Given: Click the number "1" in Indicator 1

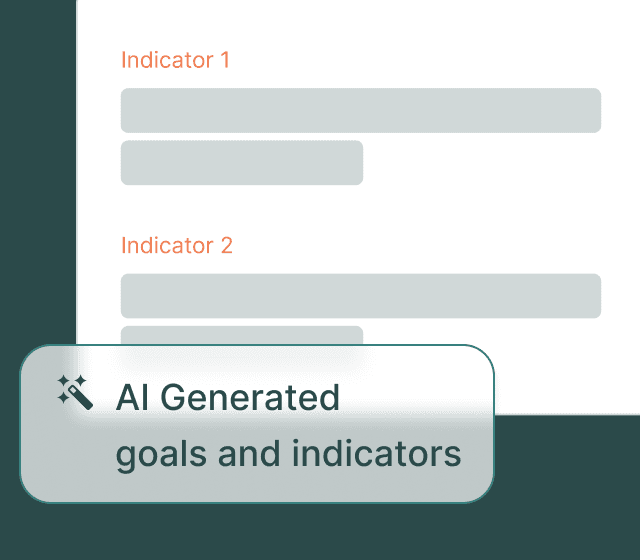Looking at the screenshot, I should 224,60.
